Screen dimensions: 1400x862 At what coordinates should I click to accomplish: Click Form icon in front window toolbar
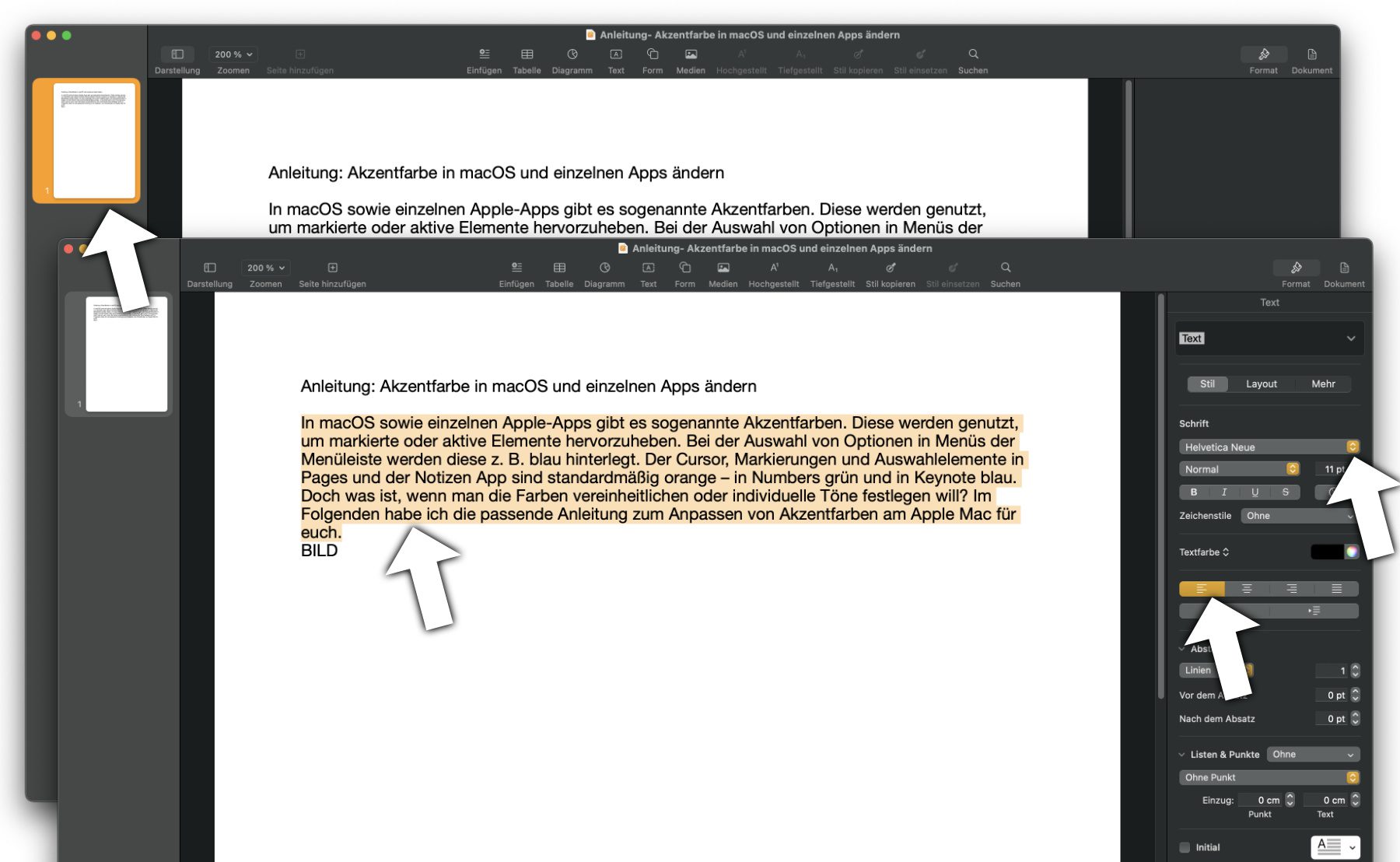point(684,268)
